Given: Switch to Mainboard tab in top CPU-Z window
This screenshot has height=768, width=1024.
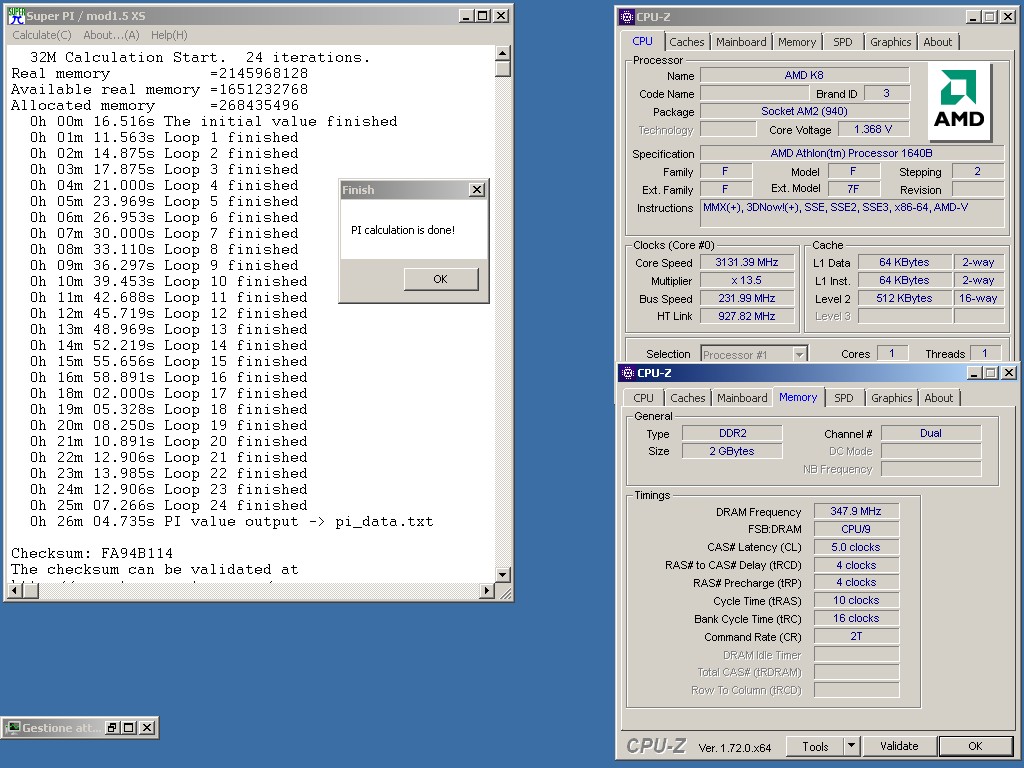Looking at the screenshot, I should click(741, 42).
